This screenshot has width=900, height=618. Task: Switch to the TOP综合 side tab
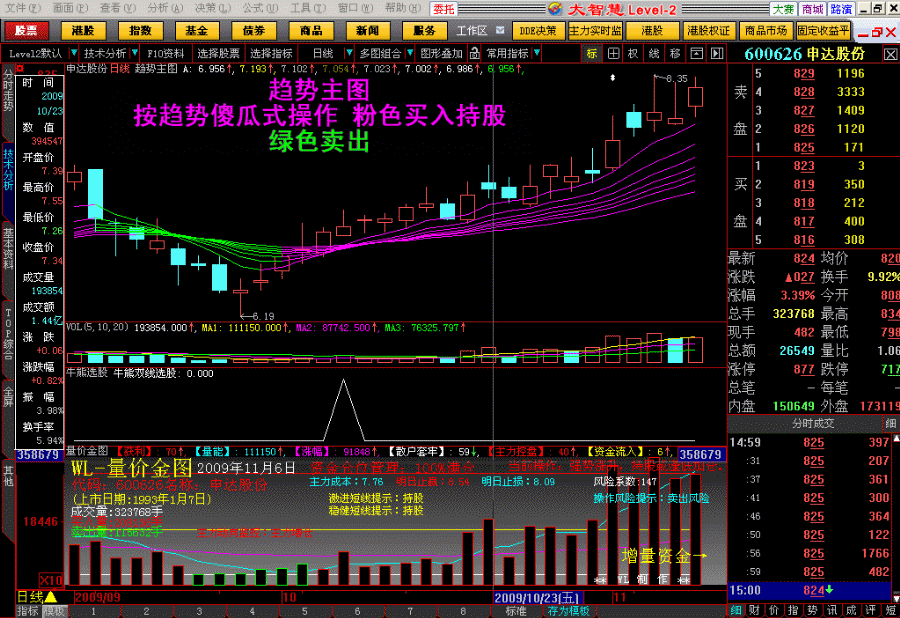tap(7, 334)
